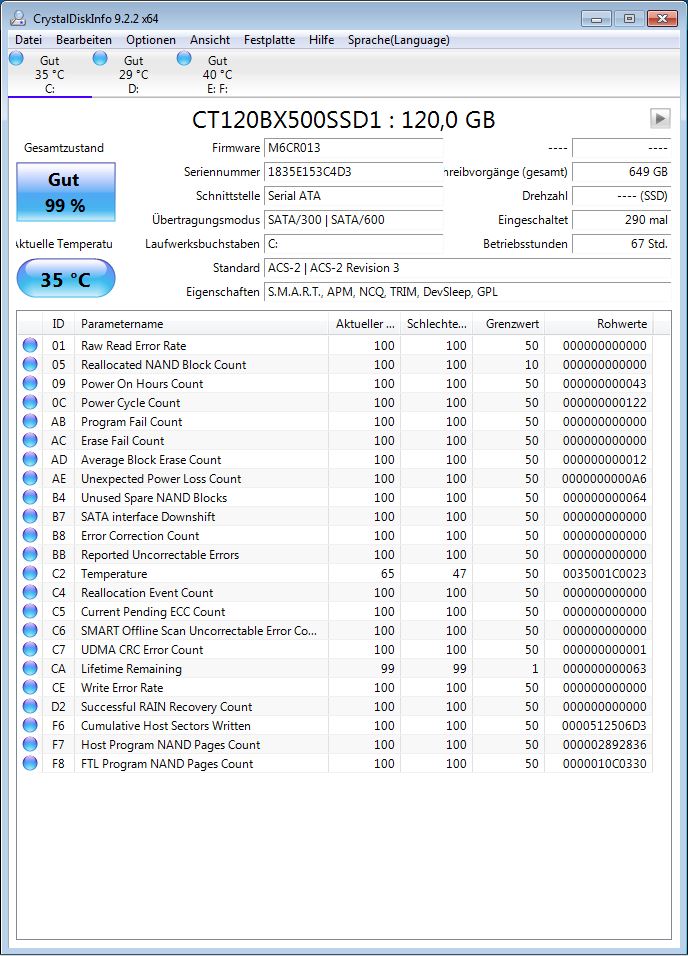Select the C: drive status icon

(x=16, y=59)
